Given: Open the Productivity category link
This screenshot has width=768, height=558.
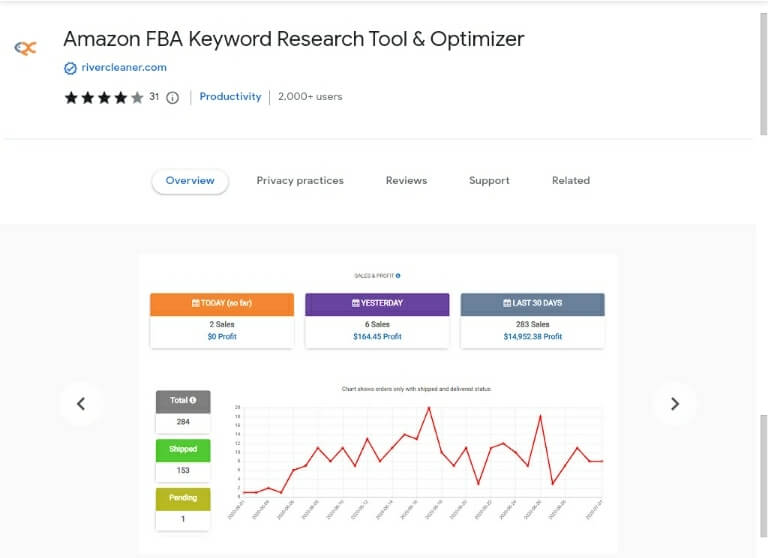Looking at the screenshot, I should click(x=230, y=97).
